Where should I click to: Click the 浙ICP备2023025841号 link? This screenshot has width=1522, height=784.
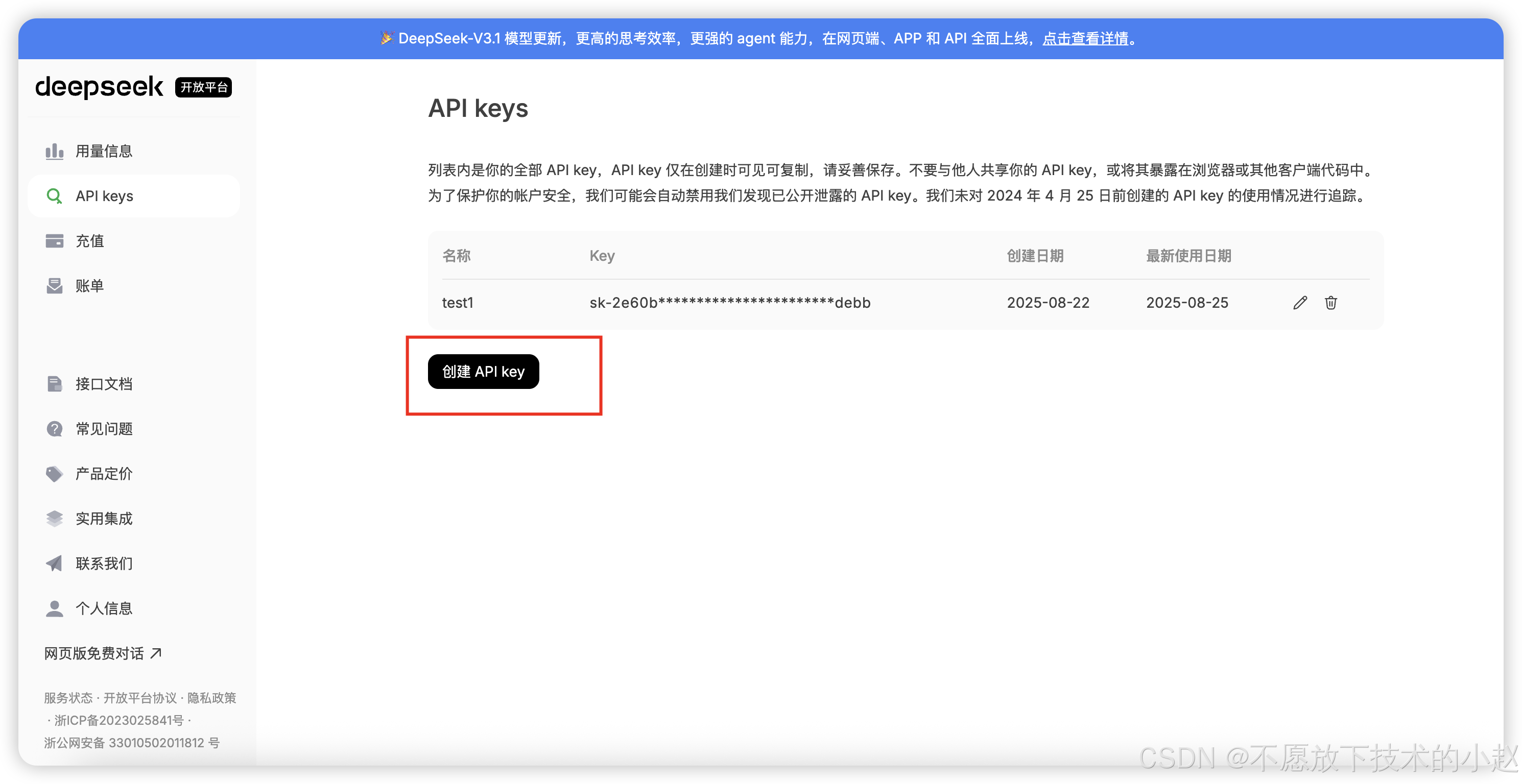click(119, 720)
